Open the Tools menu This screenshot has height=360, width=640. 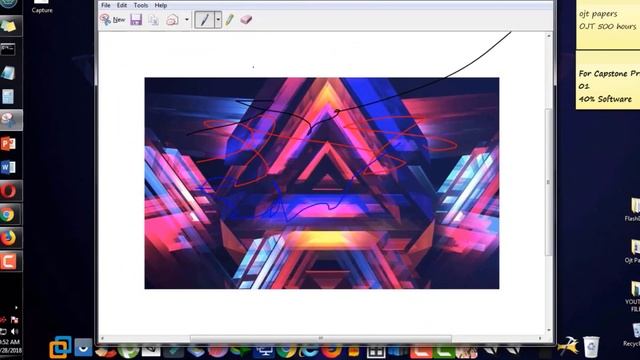pos(141,5)
